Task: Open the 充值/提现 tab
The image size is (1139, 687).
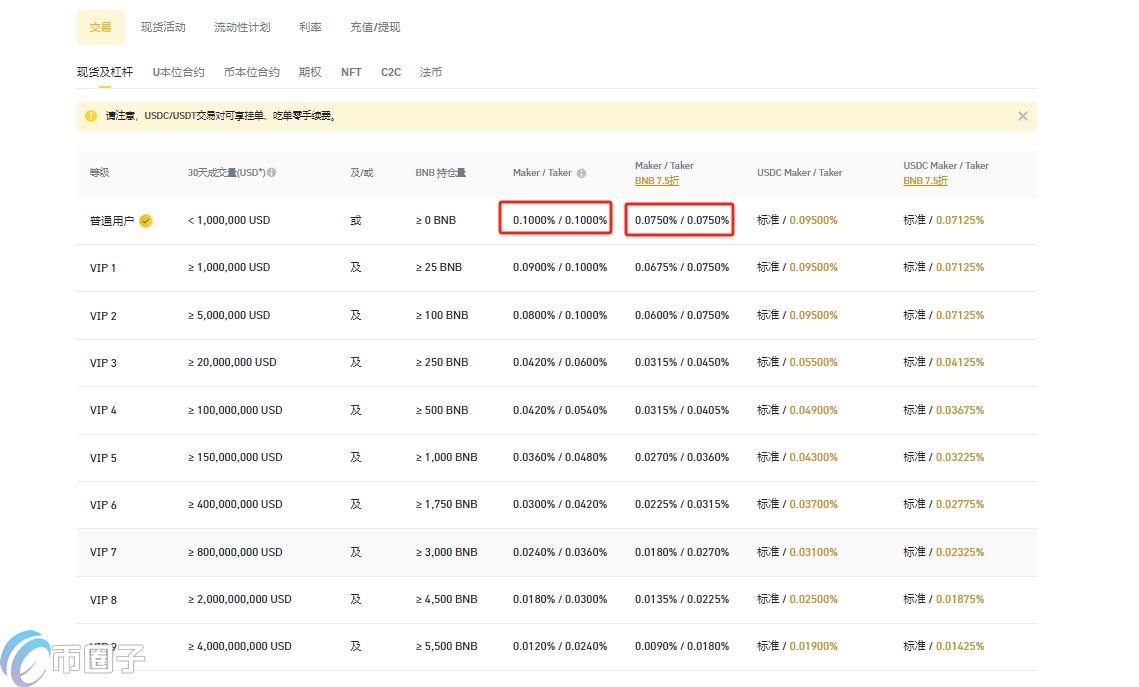Action: tap(375, 28)
